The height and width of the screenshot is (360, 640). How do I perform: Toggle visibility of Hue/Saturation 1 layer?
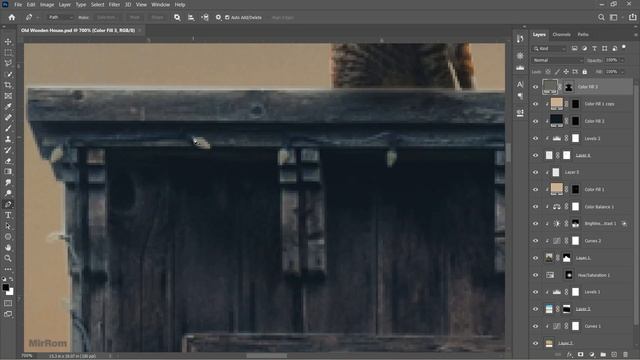535,275
